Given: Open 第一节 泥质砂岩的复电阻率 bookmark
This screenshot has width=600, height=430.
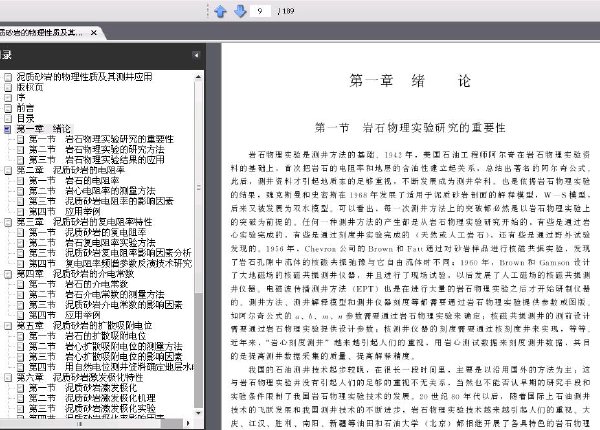Looking at the screenshot, I should 88,232.
